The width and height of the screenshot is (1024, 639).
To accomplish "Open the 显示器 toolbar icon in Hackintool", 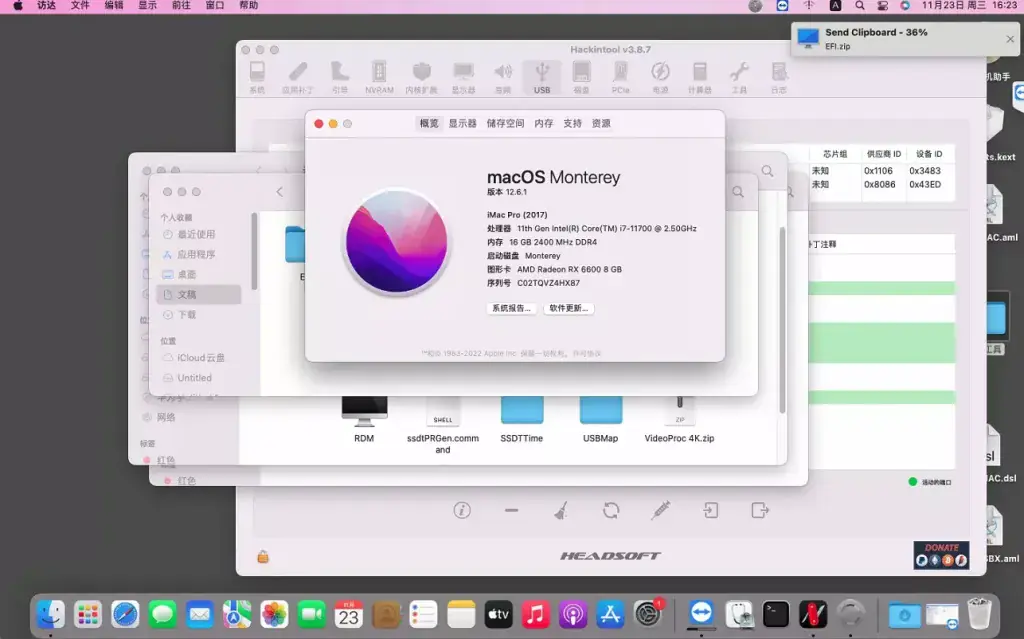I will 464,77.
